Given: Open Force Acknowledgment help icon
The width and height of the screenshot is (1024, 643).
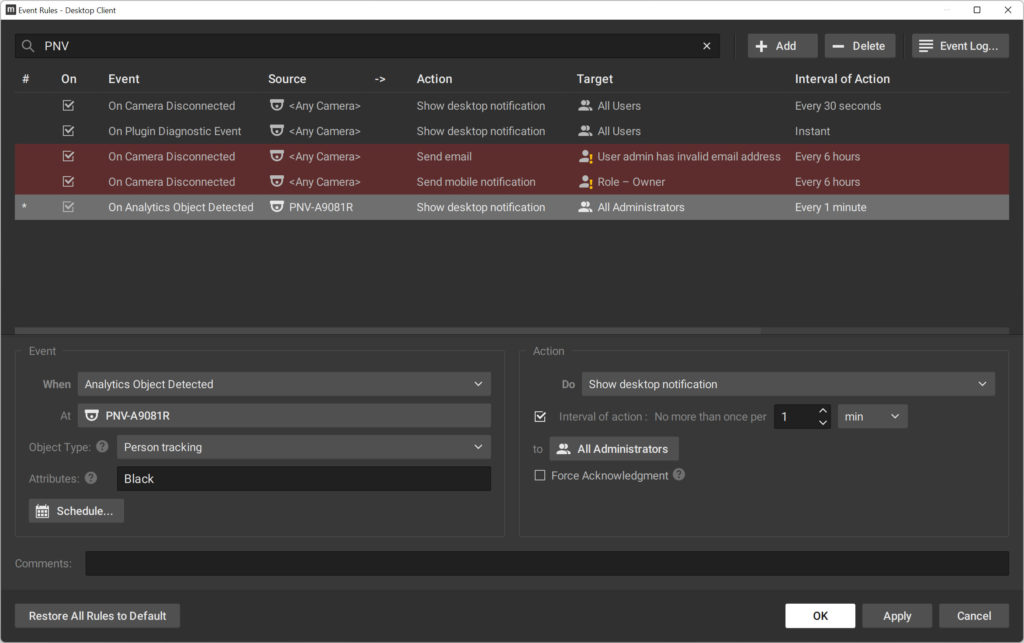Looking at the screenshot, I should point(679,475).
